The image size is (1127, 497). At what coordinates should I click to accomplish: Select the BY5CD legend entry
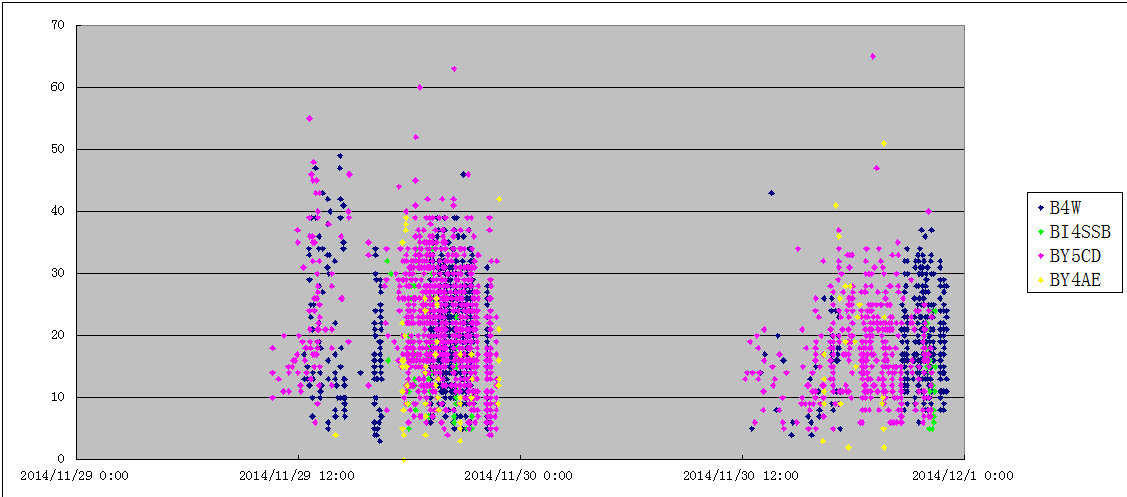click(x=1070, y=256)
